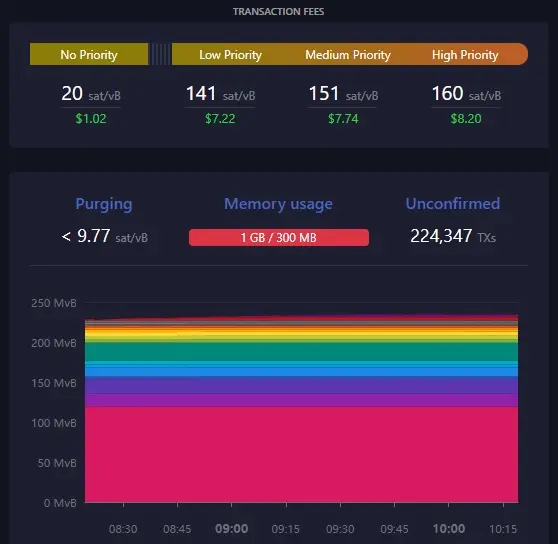The height and width of the screenshot is (544, 558).
Task: Select the 20 sat/vB fee value
Action: [x=91, y=94]
